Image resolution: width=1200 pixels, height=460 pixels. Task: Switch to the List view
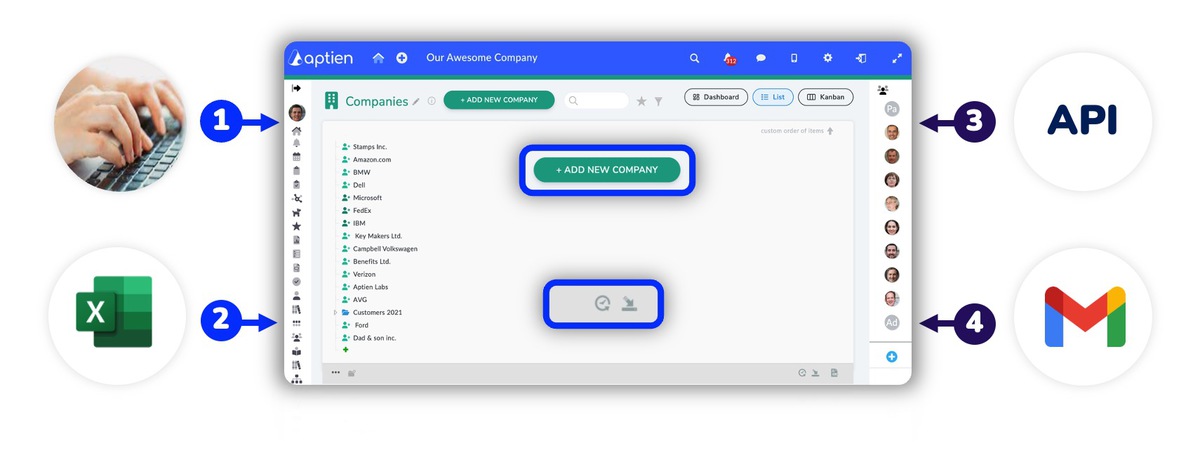coord(773,97)
